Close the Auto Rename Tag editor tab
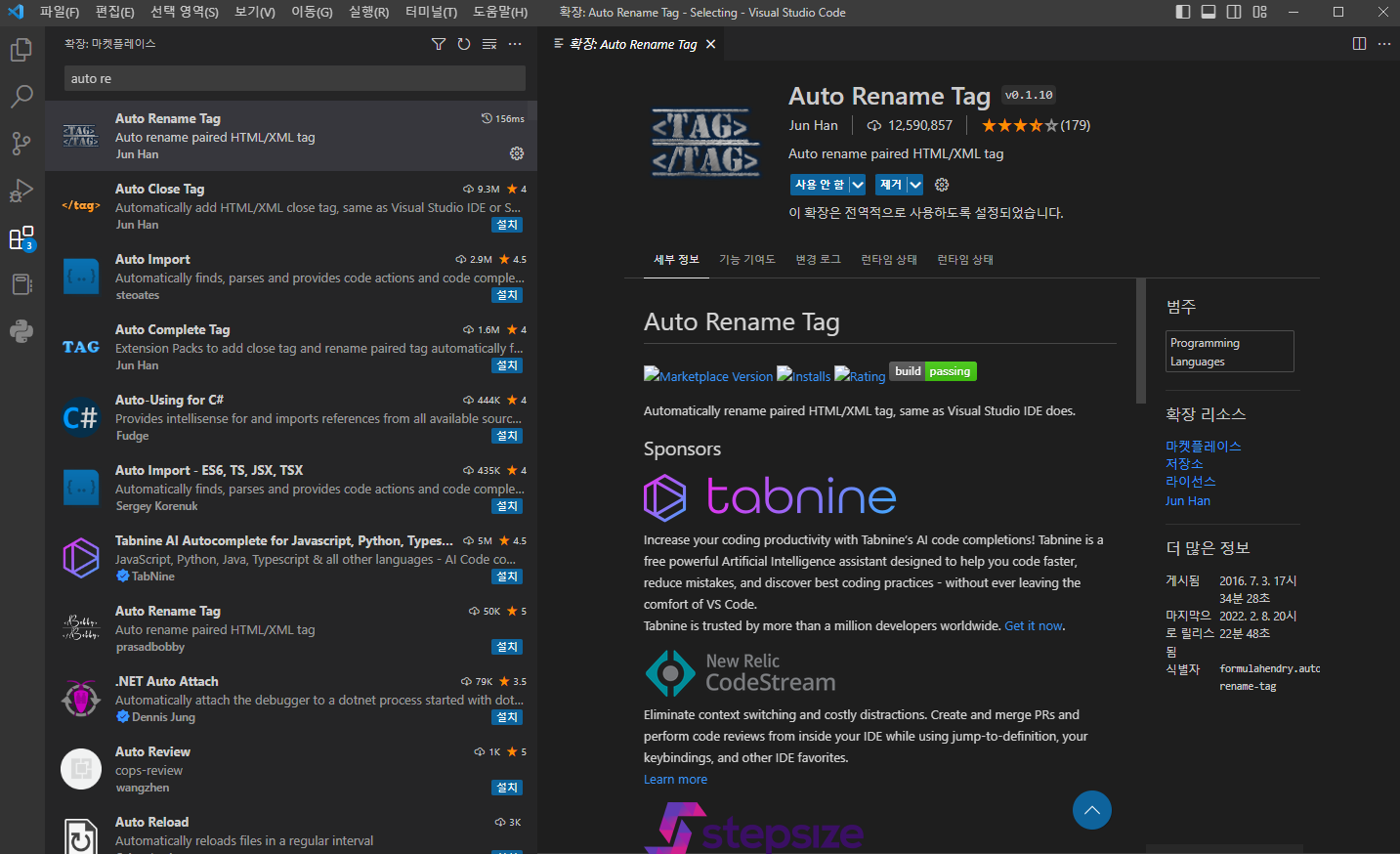 tap(710, 44)
